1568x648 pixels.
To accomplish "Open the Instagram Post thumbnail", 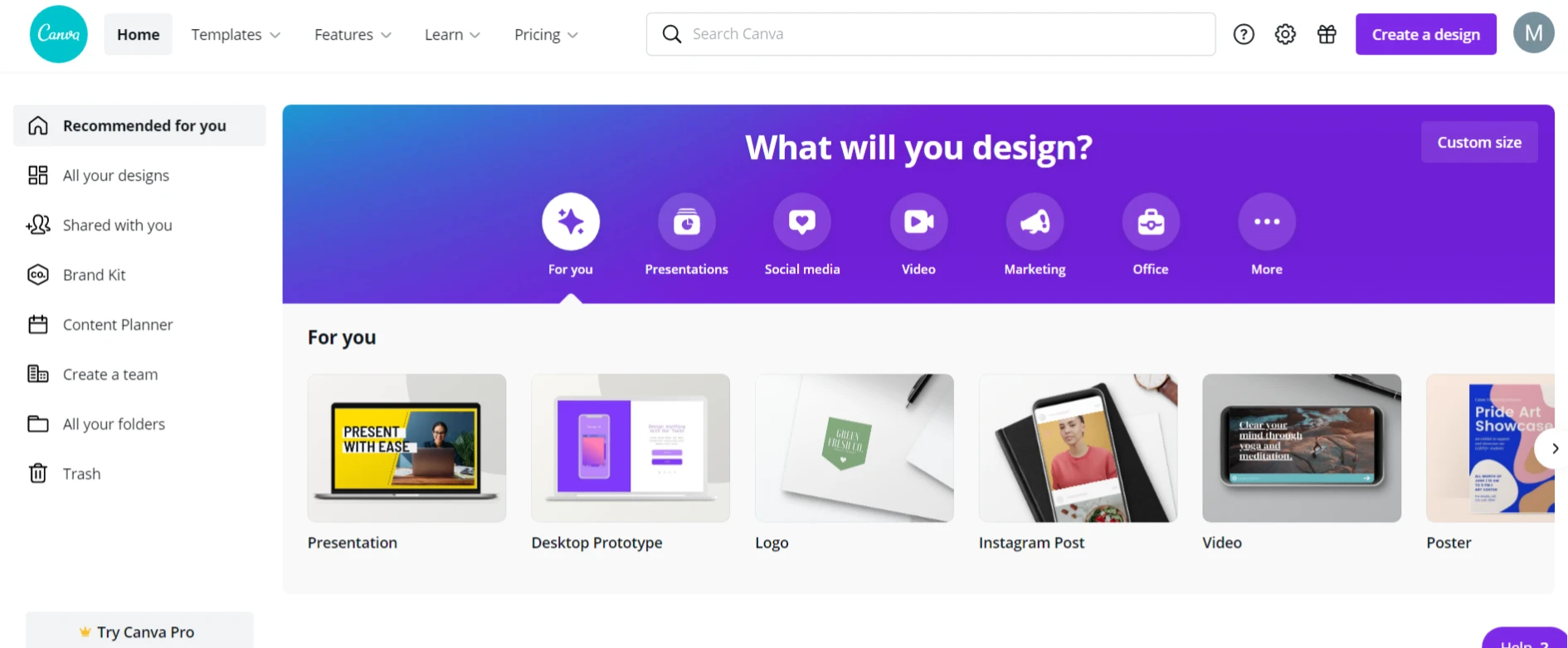I will (x=1078, y=448).
